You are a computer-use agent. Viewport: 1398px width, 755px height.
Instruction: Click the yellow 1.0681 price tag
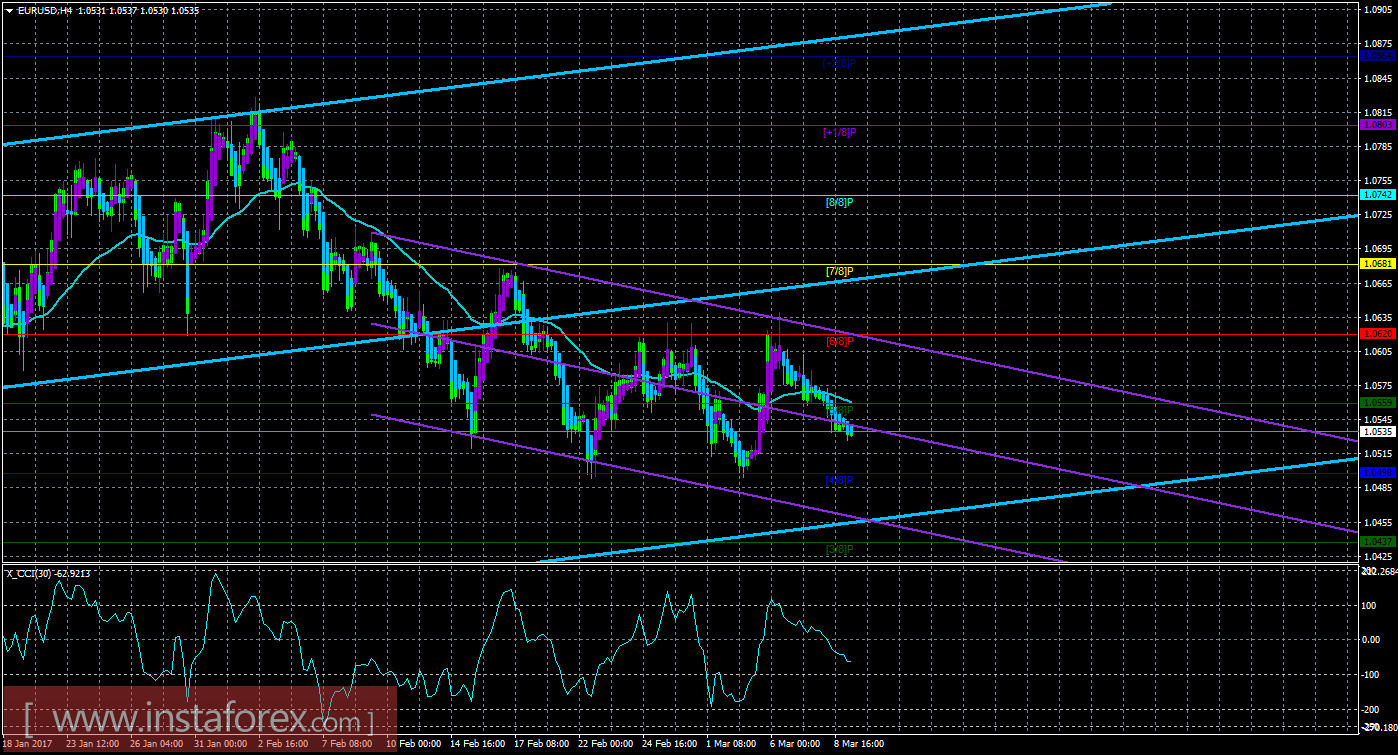coord(1377,264)
